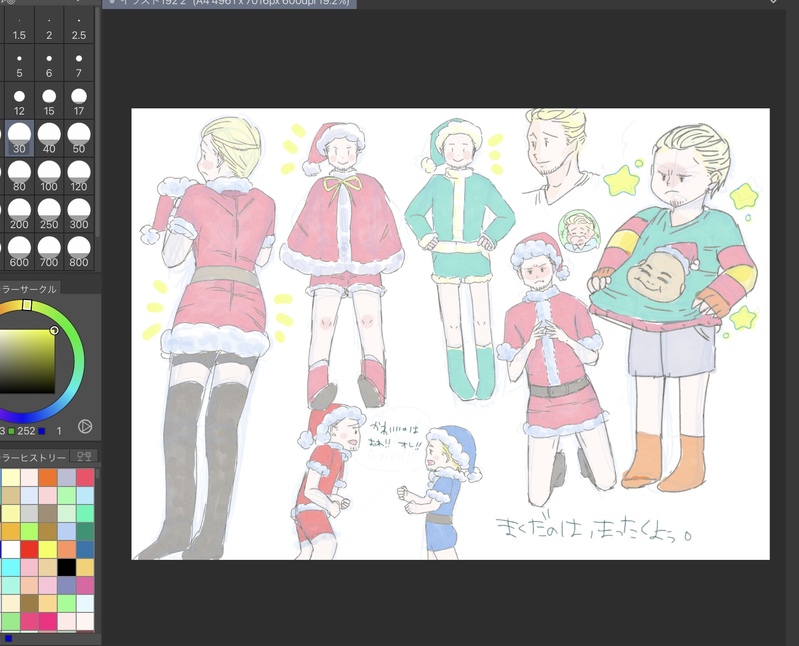The height and width of the screenshot is (646, 799).
Task: Pick the black swatch in color history
Action: 67,567
